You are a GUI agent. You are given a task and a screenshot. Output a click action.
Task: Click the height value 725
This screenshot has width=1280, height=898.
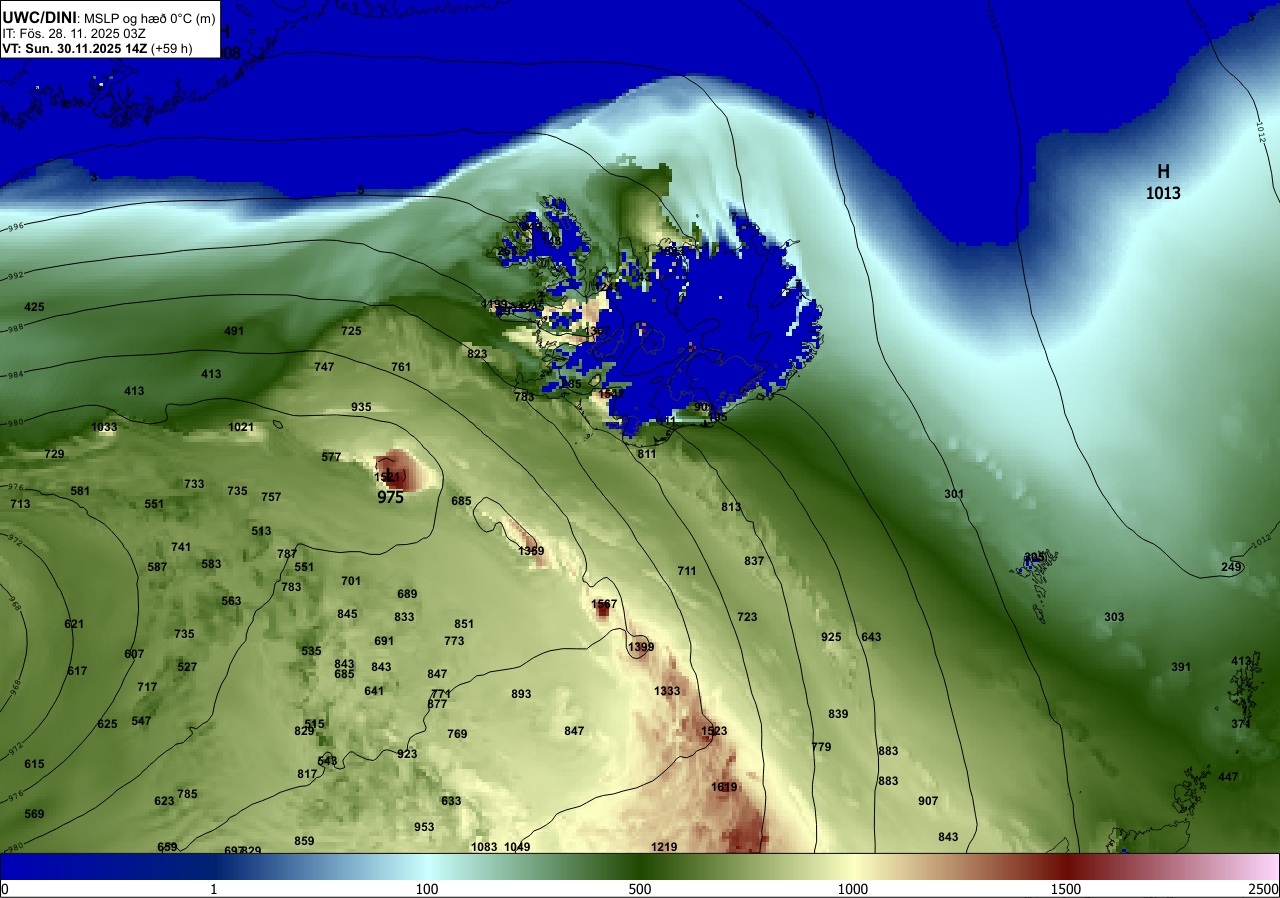pyautogui.click(x=351, y=331)
